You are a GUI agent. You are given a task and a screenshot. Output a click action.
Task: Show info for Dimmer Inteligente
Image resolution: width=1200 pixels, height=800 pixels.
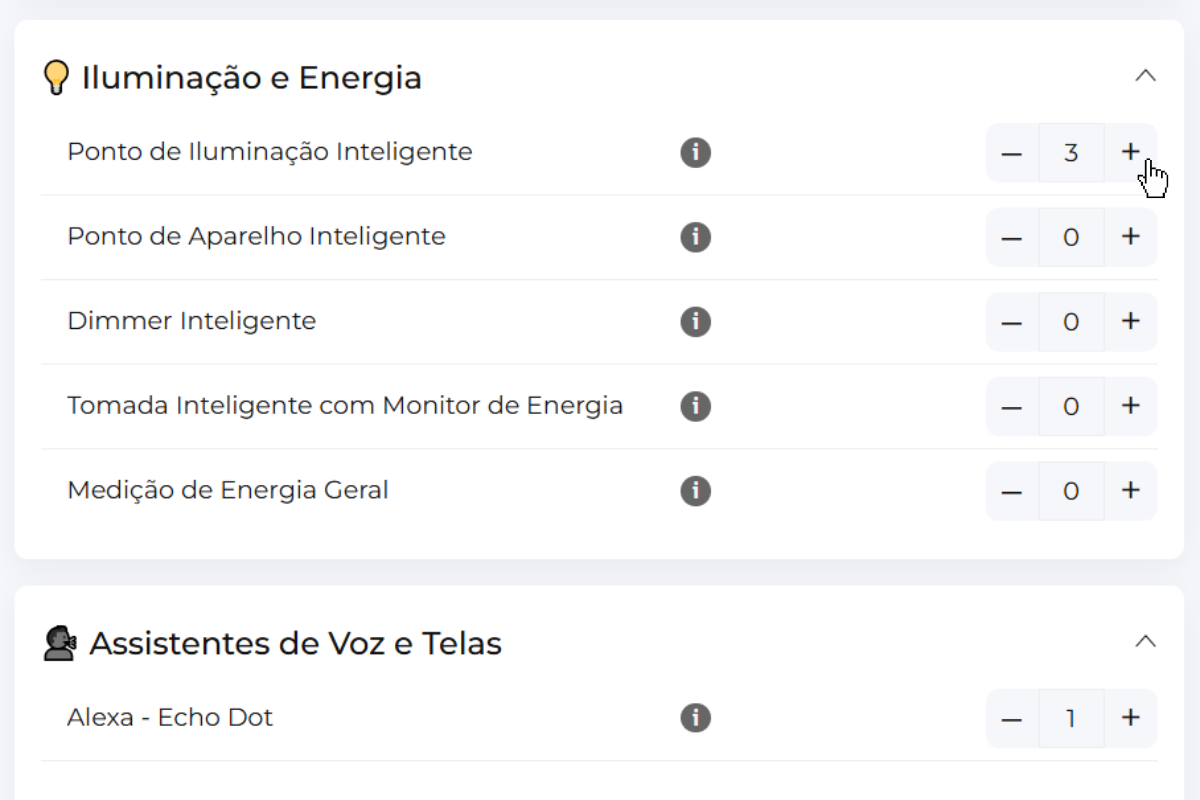695,322
